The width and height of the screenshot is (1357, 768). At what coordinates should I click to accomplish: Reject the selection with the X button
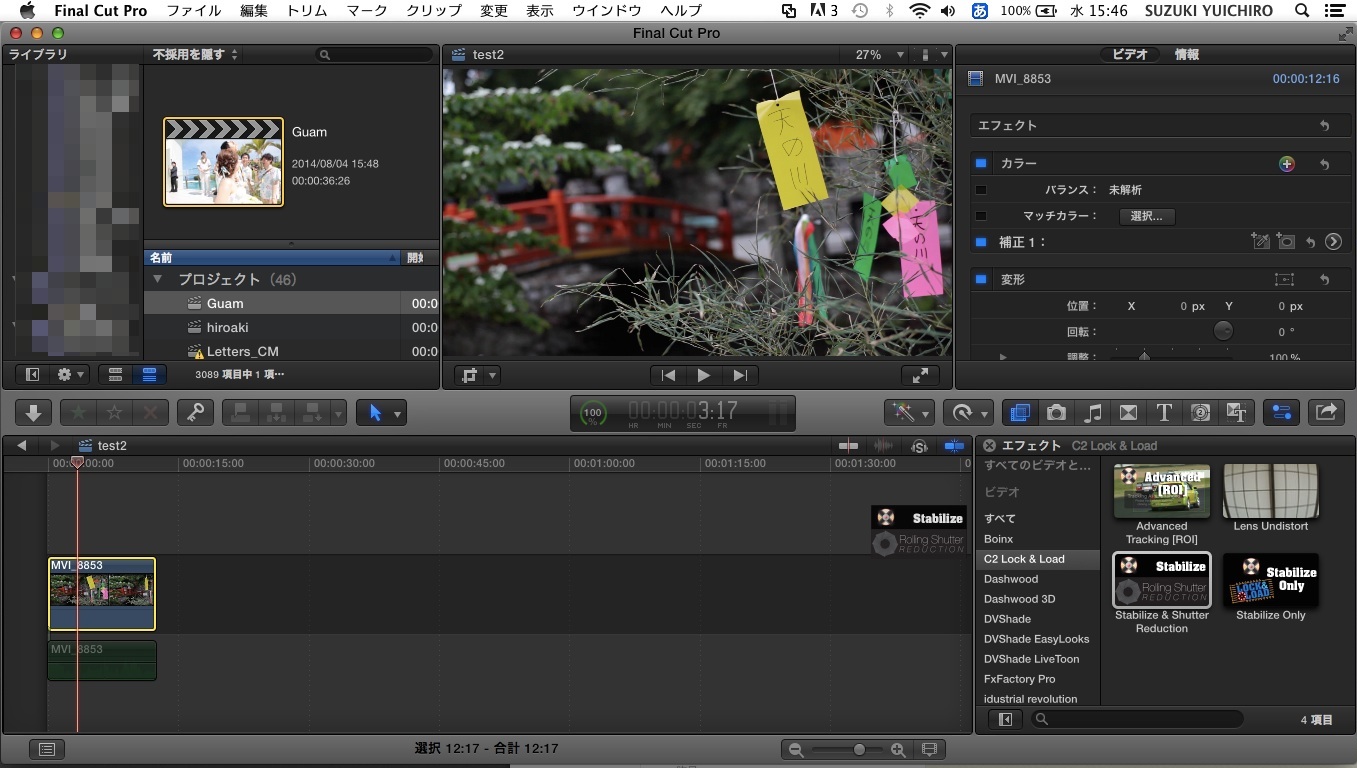(x=150, y=412)
